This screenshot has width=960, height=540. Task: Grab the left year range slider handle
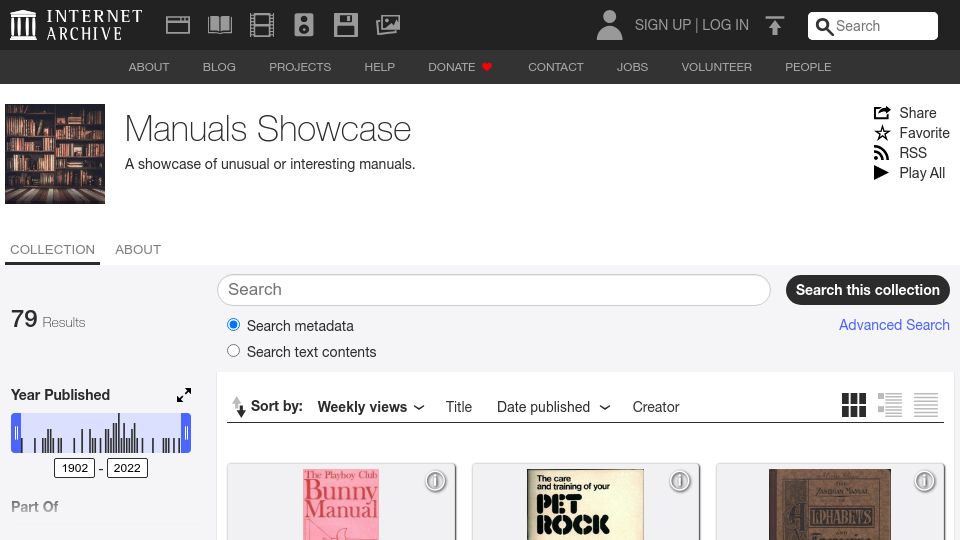(x=17, y=433)
